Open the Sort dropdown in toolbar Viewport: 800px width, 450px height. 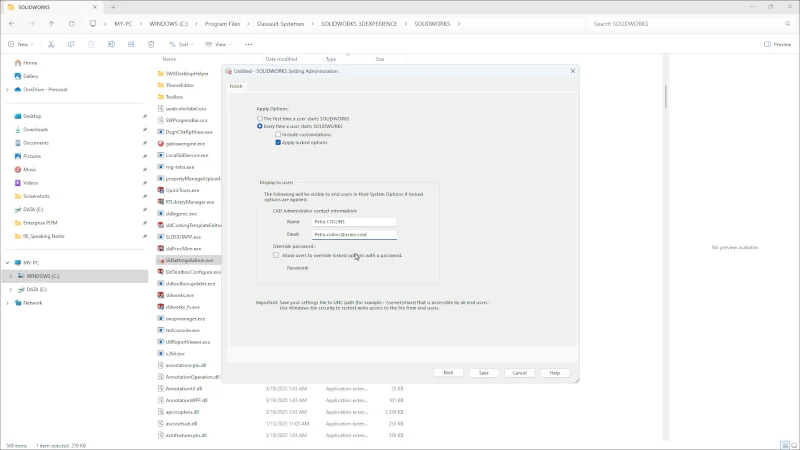(179, 44)
